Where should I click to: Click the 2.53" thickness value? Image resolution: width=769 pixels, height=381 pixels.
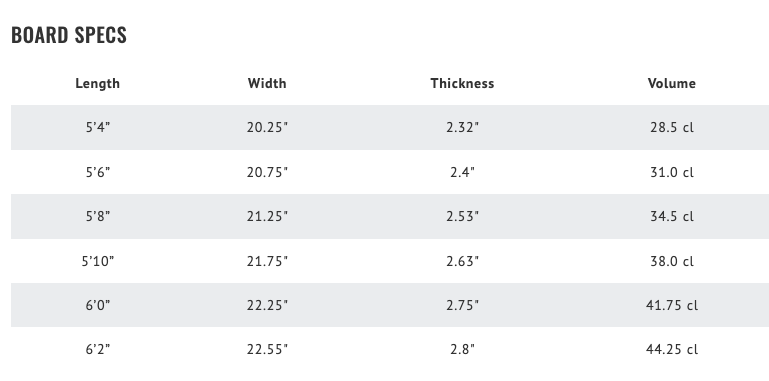462,216
